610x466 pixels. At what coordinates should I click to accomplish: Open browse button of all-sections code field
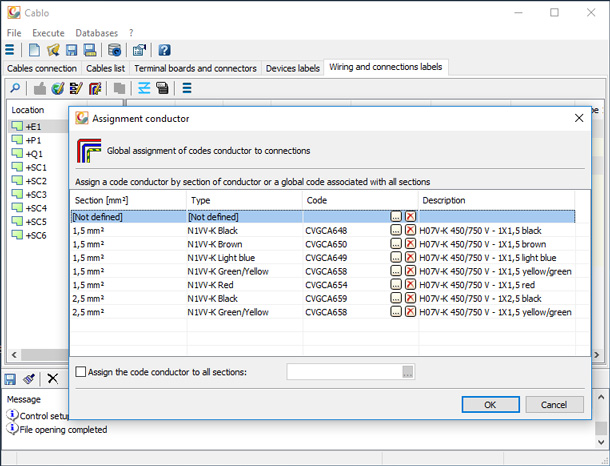(x=407, y=372)
